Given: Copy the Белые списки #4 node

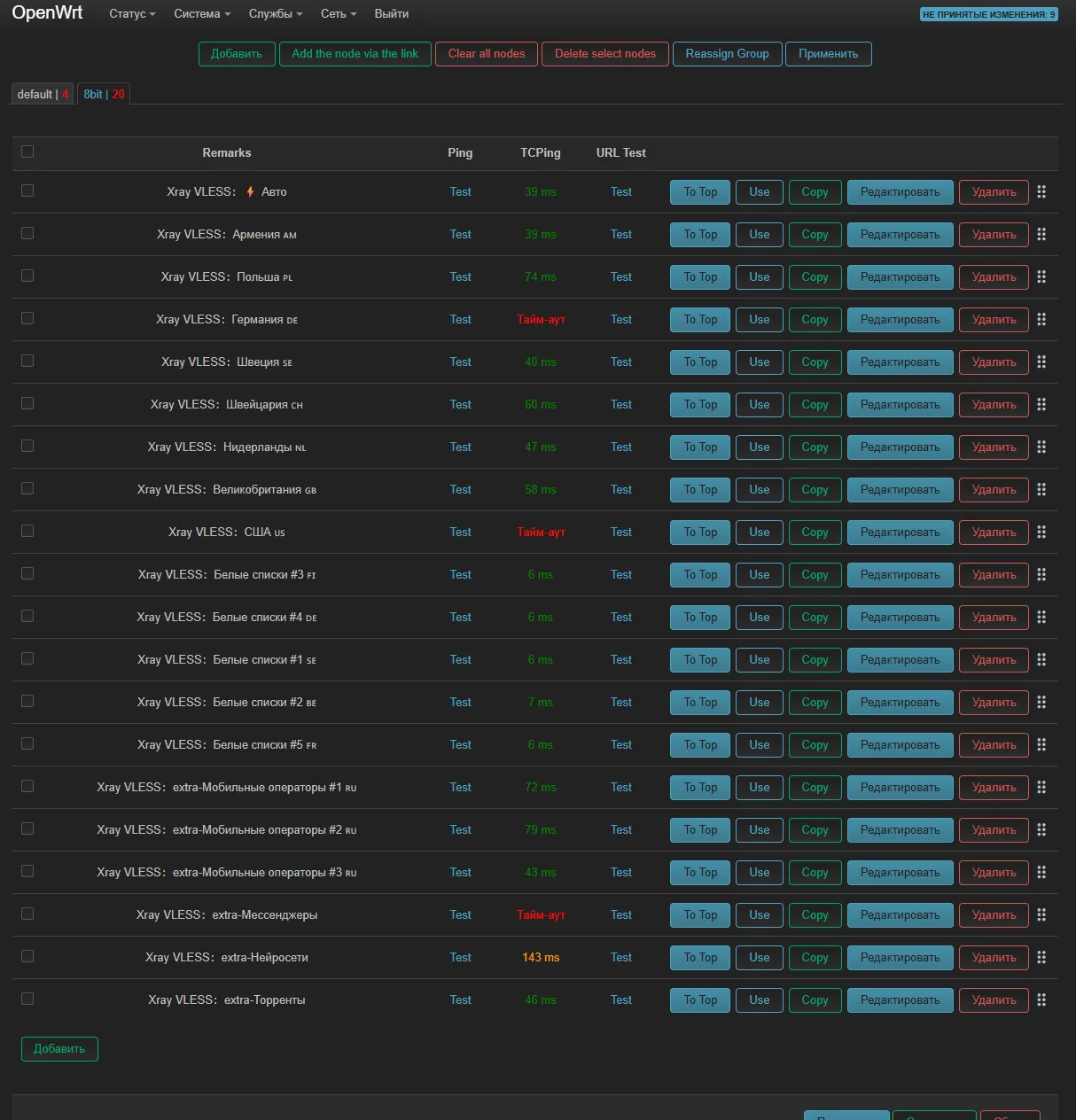Looking at the screenshot, I should click(815, 617).
